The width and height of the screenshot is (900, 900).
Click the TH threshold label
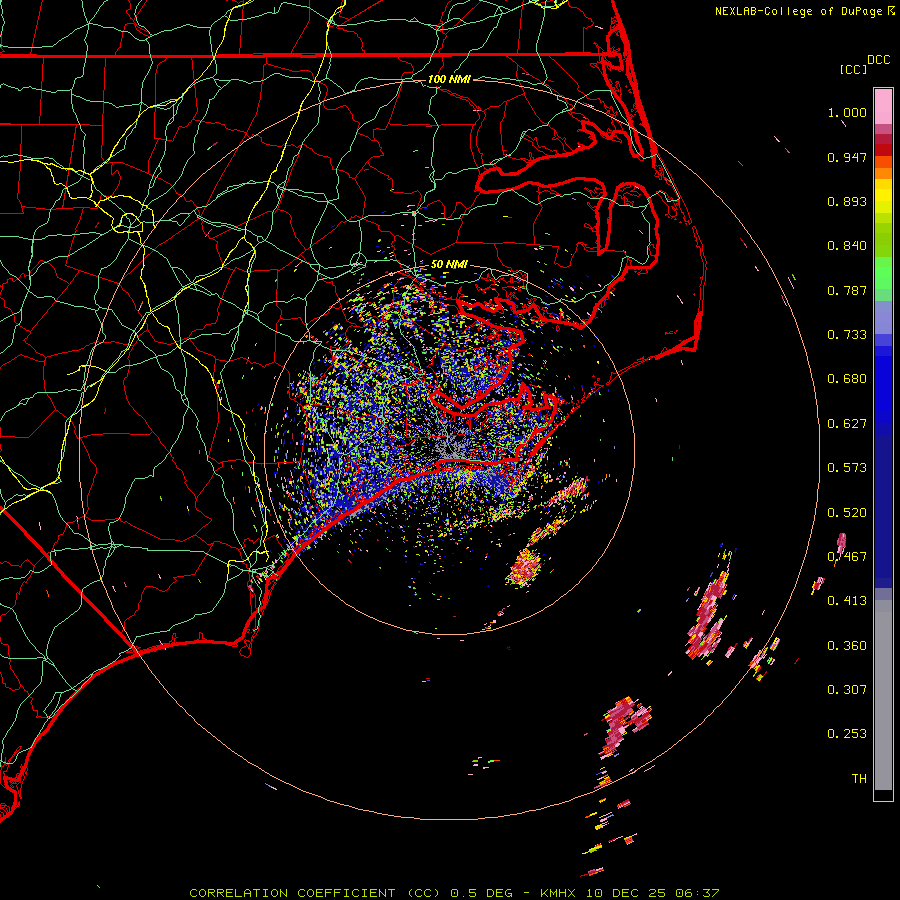pos(859,779)
